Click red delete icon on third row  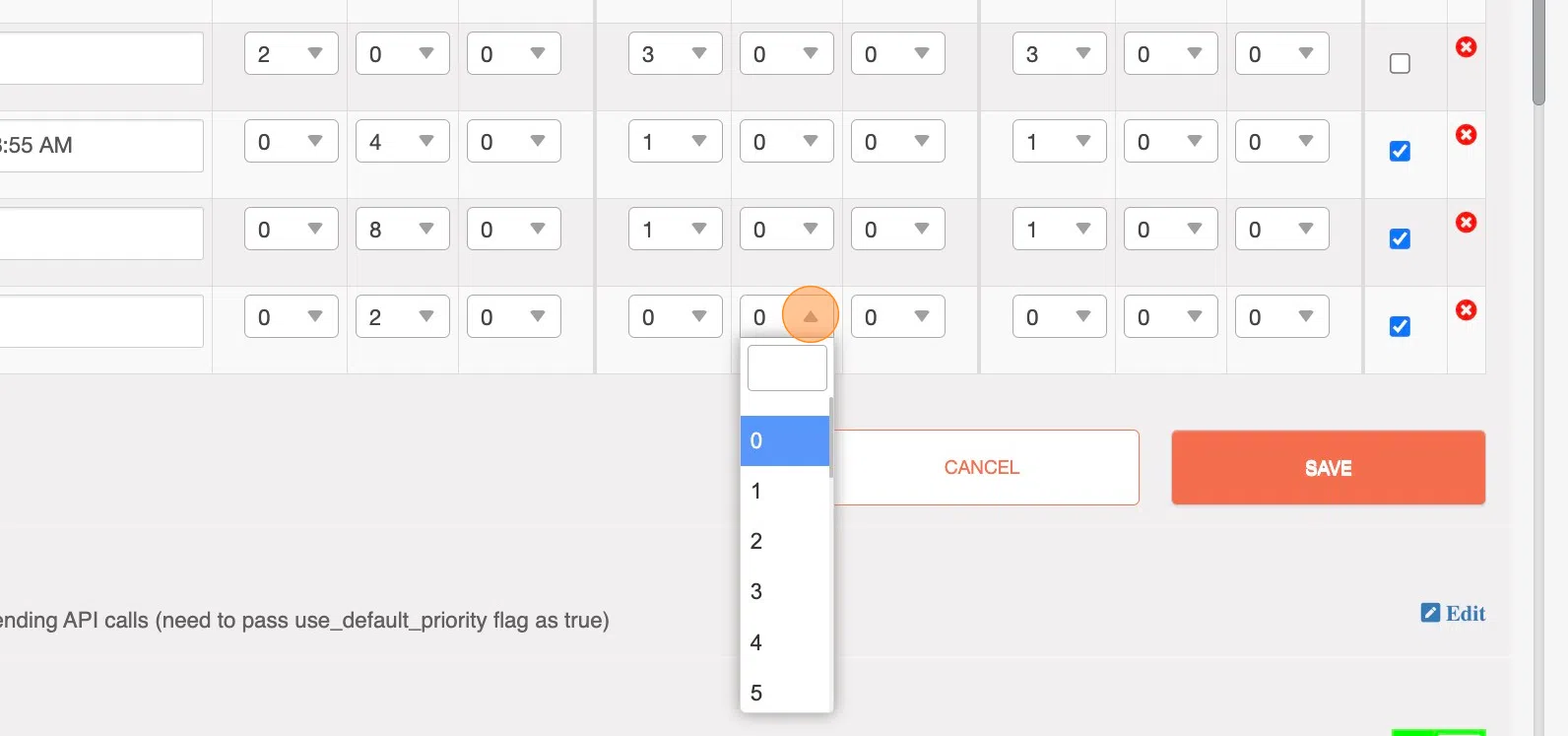[1466, 222]
